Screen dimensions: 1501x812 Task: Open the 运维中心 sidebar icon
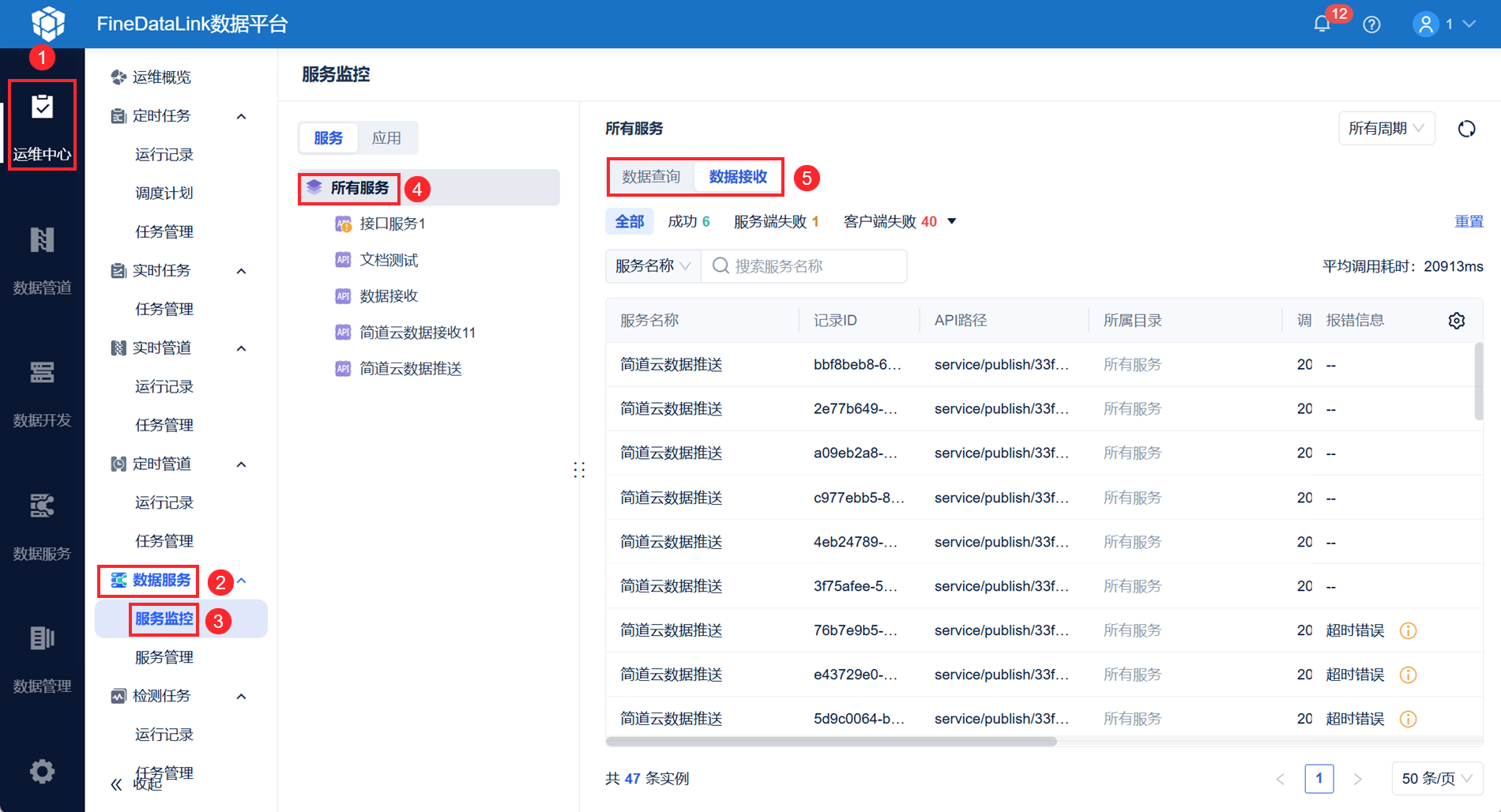(x=42, y=123)
